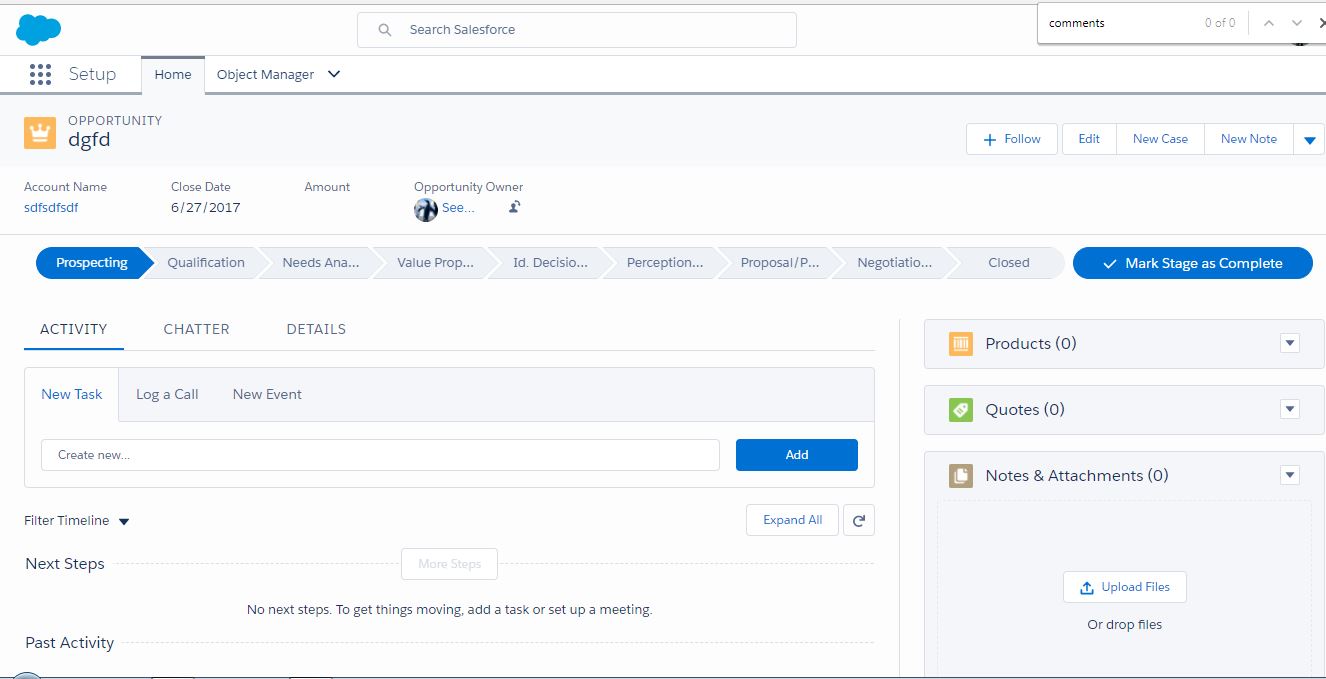Refresh the activity timeline
Screen dimensions: 1326x679
[x=858, y=520]
